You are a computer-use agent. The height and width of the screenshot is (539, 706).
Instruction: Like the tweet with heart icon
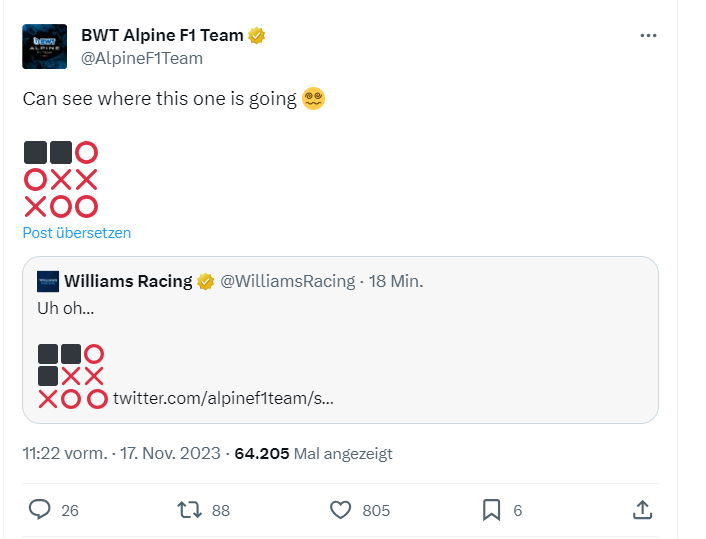click(x=341, y=510)
